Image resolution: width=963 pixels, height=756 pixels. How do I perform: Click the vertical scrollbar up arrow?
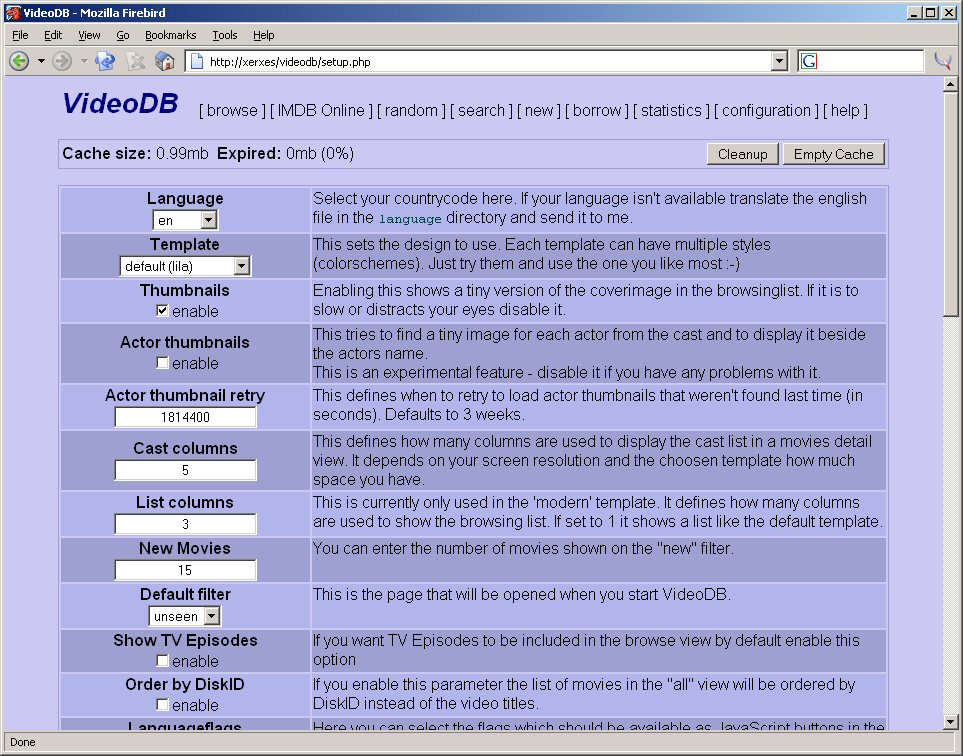(950, 84)
